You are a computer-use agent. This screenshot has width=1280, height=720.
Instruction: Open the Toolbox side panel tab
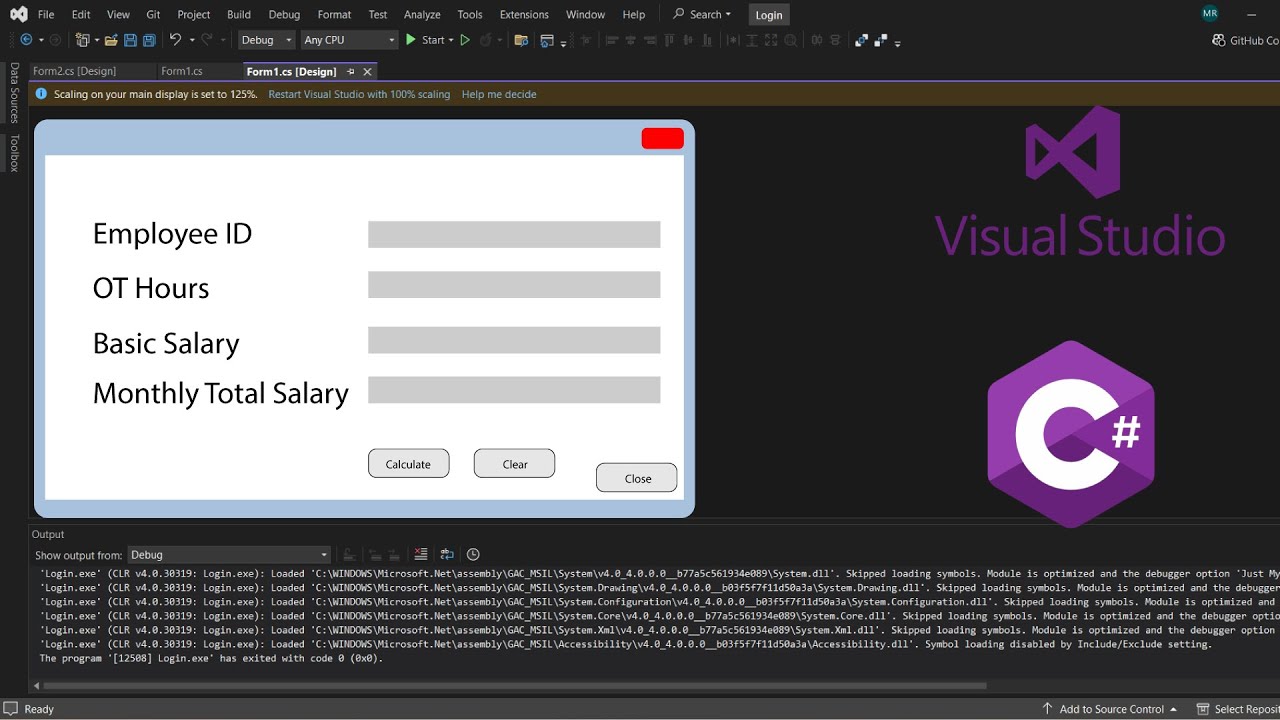tap(14, 153)
